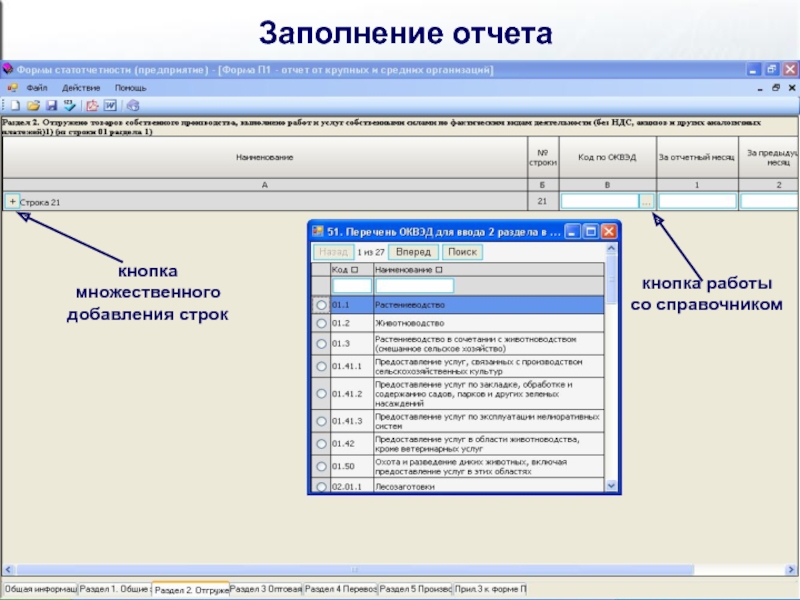Screen dimensions: 800x600
Task: Switch to the Раздел 1. Общие tab
Action: coord(115,589)
